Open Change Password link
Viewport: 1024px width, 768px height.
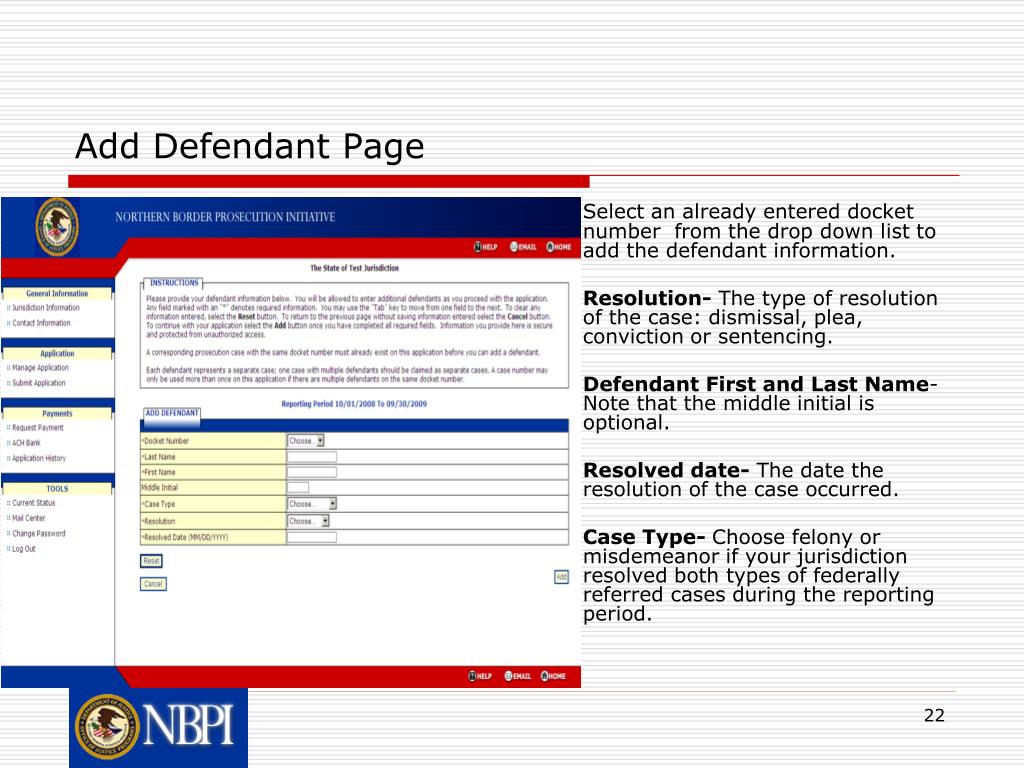39,534
